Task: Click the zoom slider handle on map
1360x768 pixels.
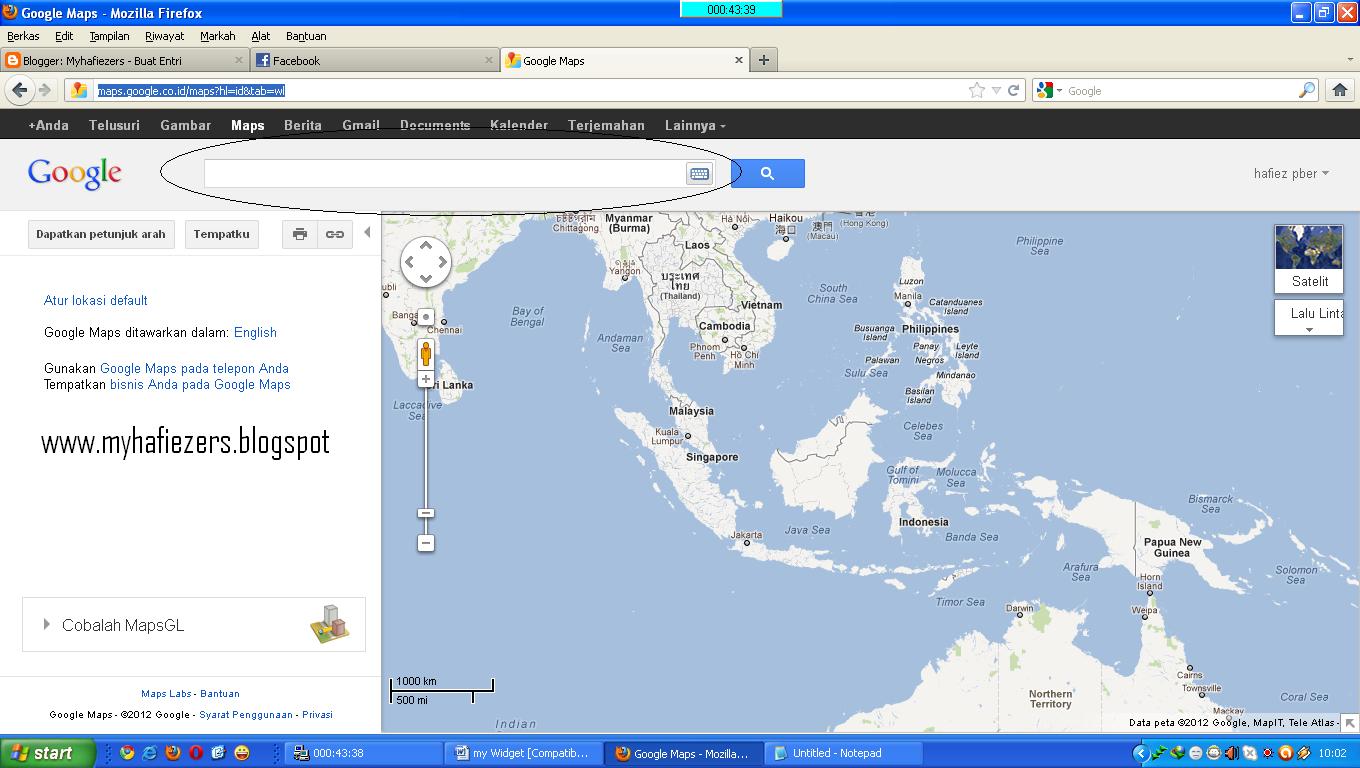Action: (426, 513)
